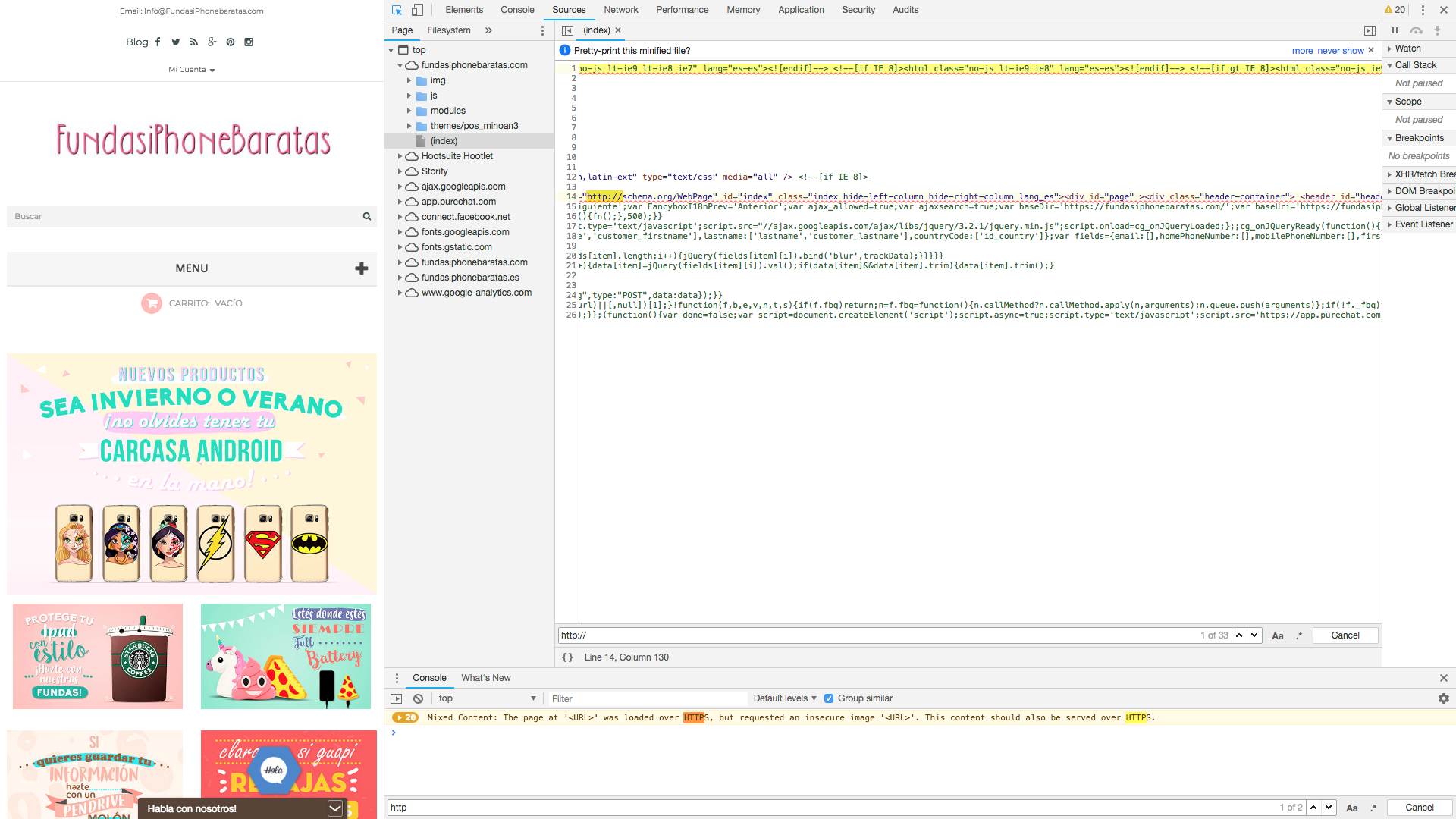Screen dimensions: 1456x819
Task: Expand the Hootsuite Hootlet tree node
Action: tap(400, 156)
